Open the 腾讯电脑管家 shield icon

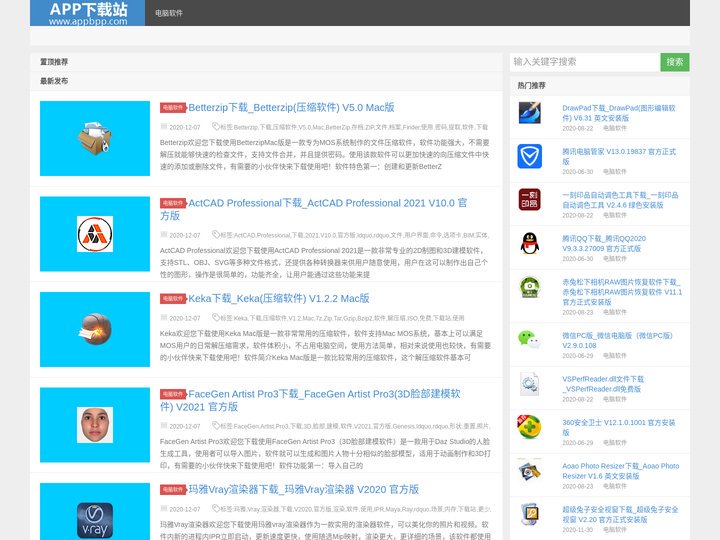point(529,156)
